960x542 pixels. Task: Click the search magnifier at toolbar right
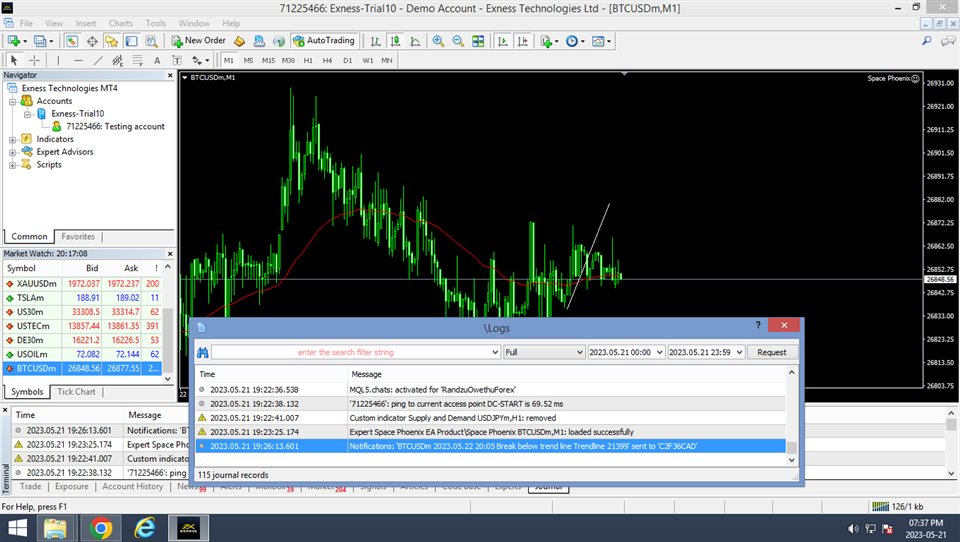pyautogui.click(x=927, y=40)
